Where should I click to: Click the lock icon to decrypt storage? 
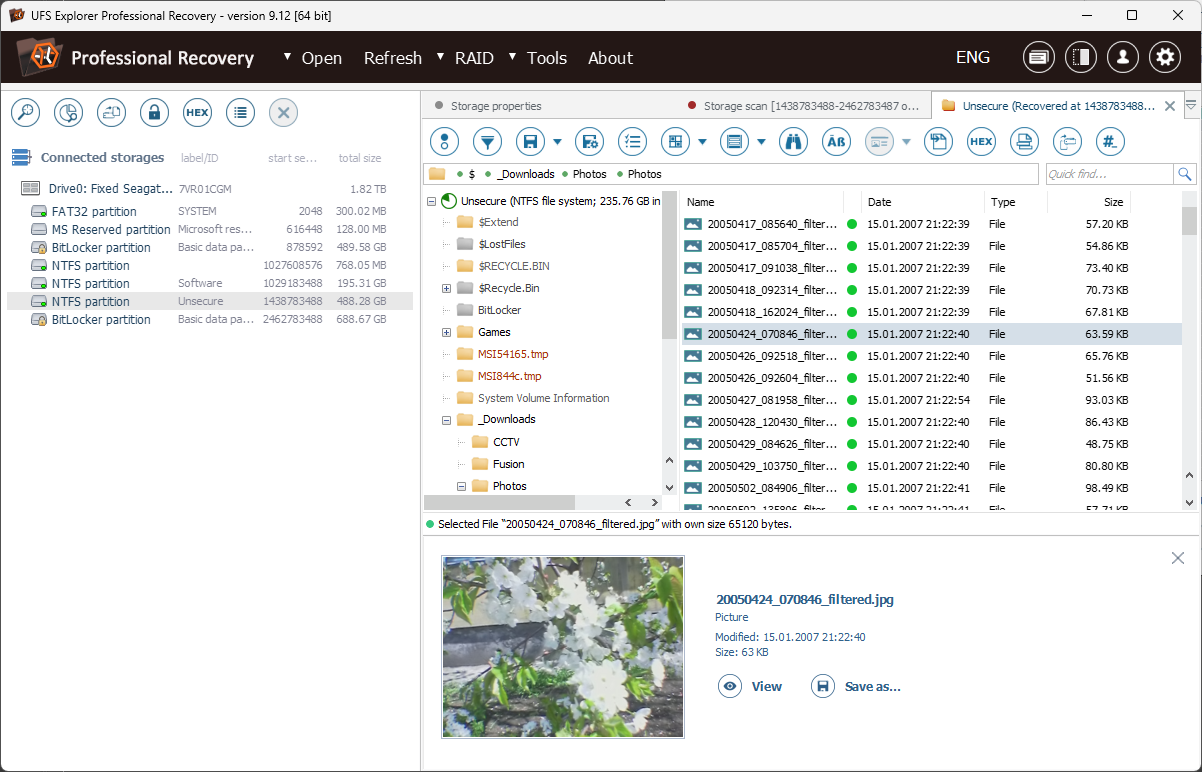pyautogui.click(x=154, y=112)
